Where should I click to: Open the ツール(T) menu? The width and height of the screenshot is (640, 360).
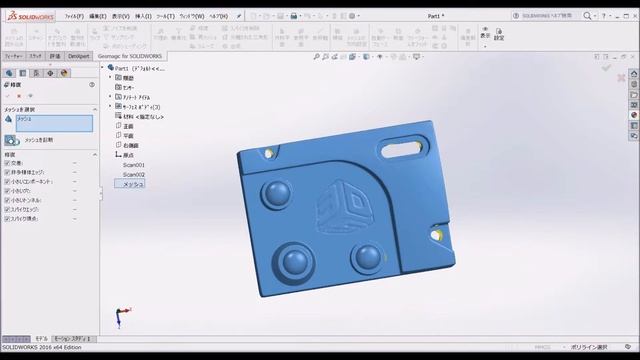pos(165,16)
